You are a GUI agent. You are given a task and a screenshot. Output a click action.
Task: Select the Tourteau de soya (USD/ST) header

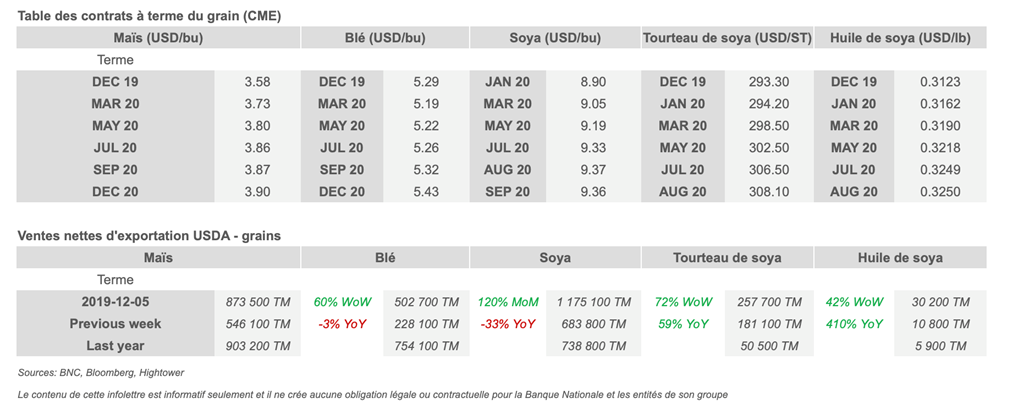[x=726, y=38]
